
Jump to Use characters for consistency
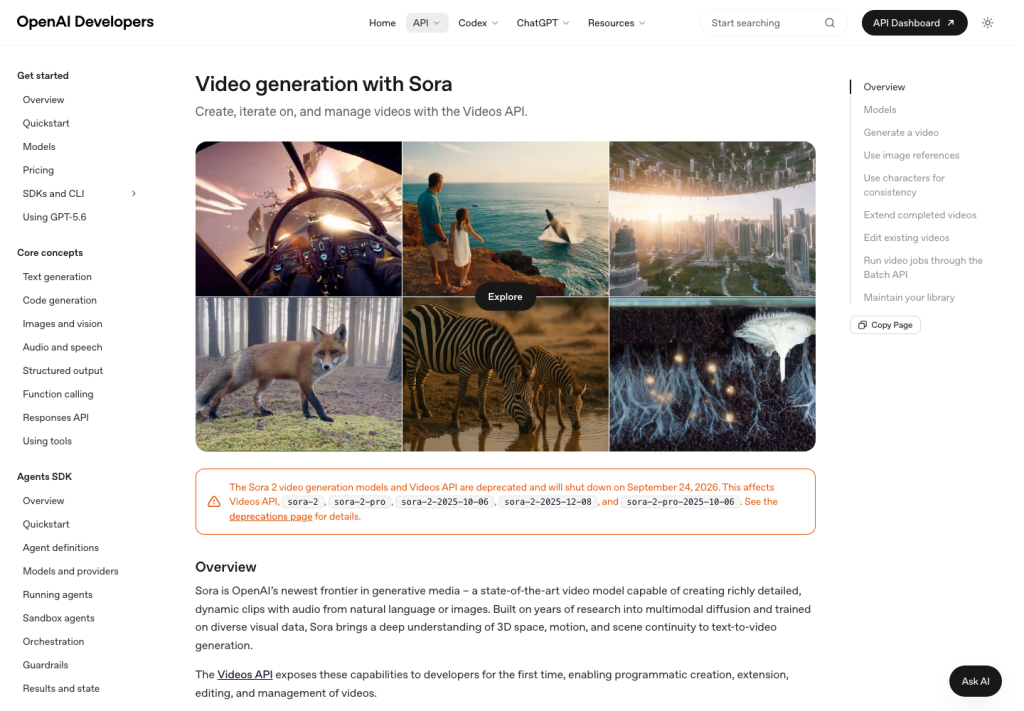[x=904, y=185]
